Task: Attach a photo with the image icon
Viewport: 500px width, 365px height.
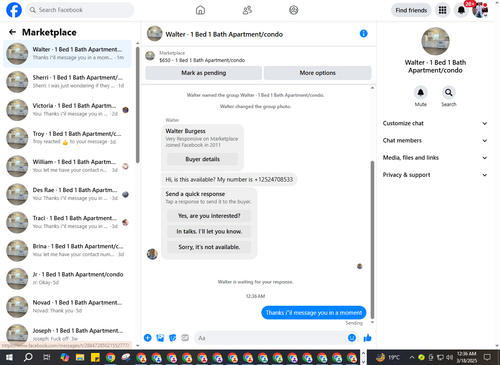Action: pyautogui.click(x=160, y=338)
